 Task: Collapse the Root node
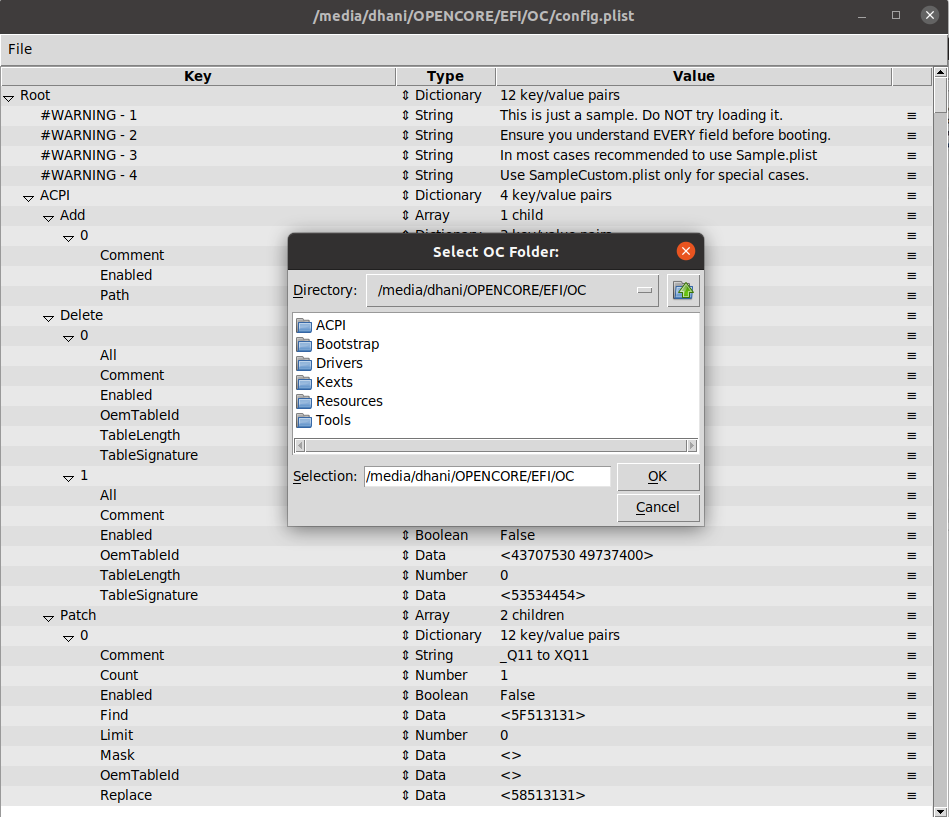pos(8,97)
